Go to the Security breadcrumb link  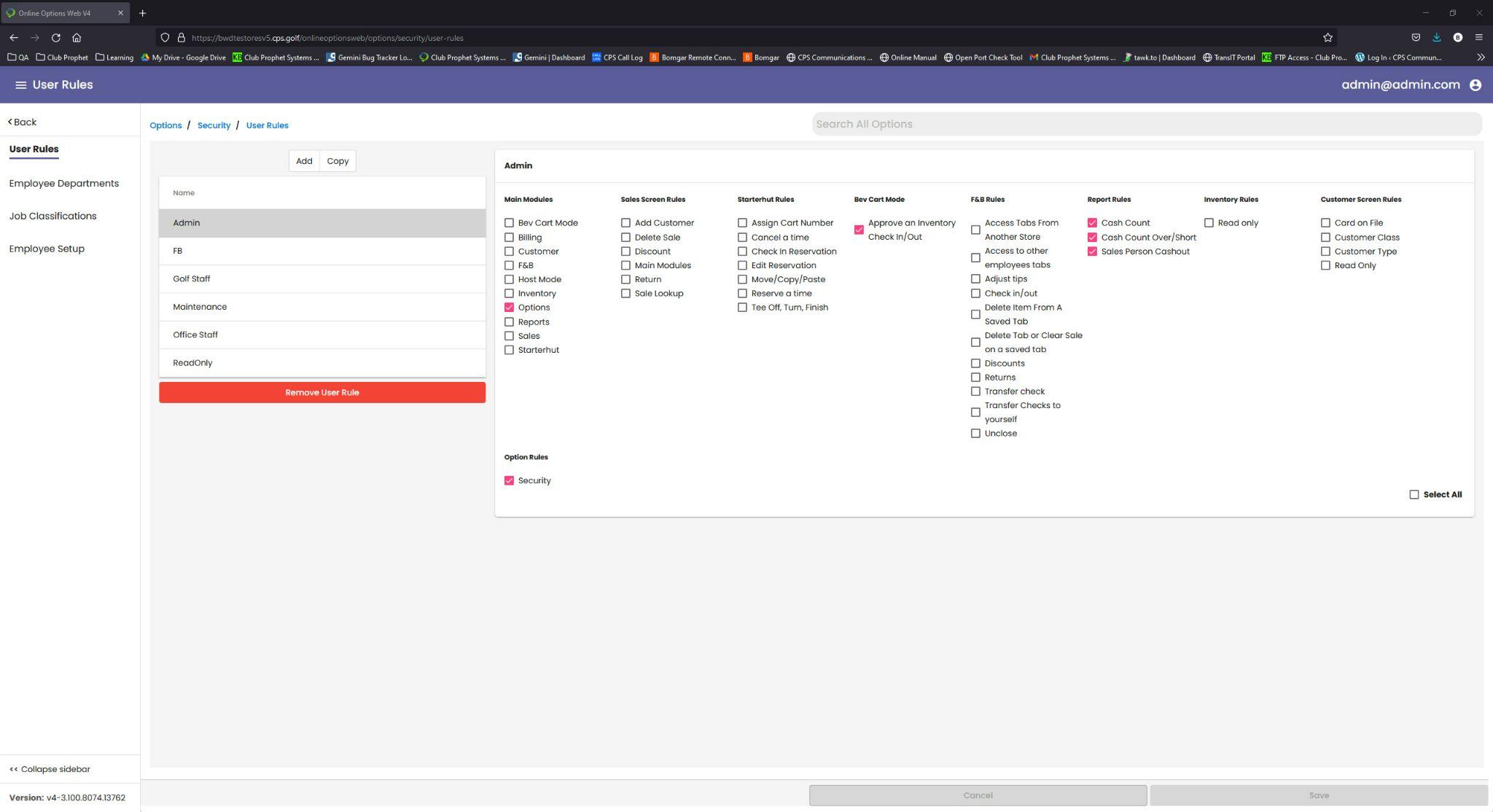click(x=214, y=125)
